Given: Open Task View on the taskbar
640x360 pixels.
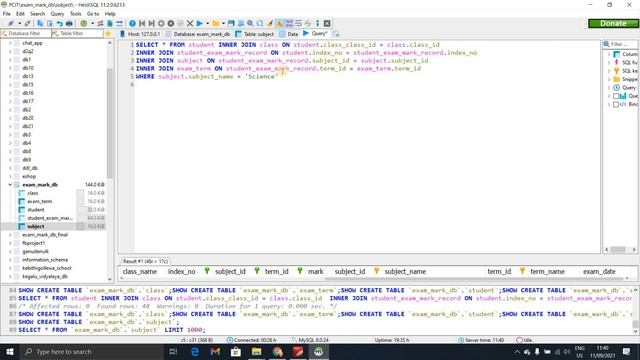Looking at the screenshot, I should (173, 351).
